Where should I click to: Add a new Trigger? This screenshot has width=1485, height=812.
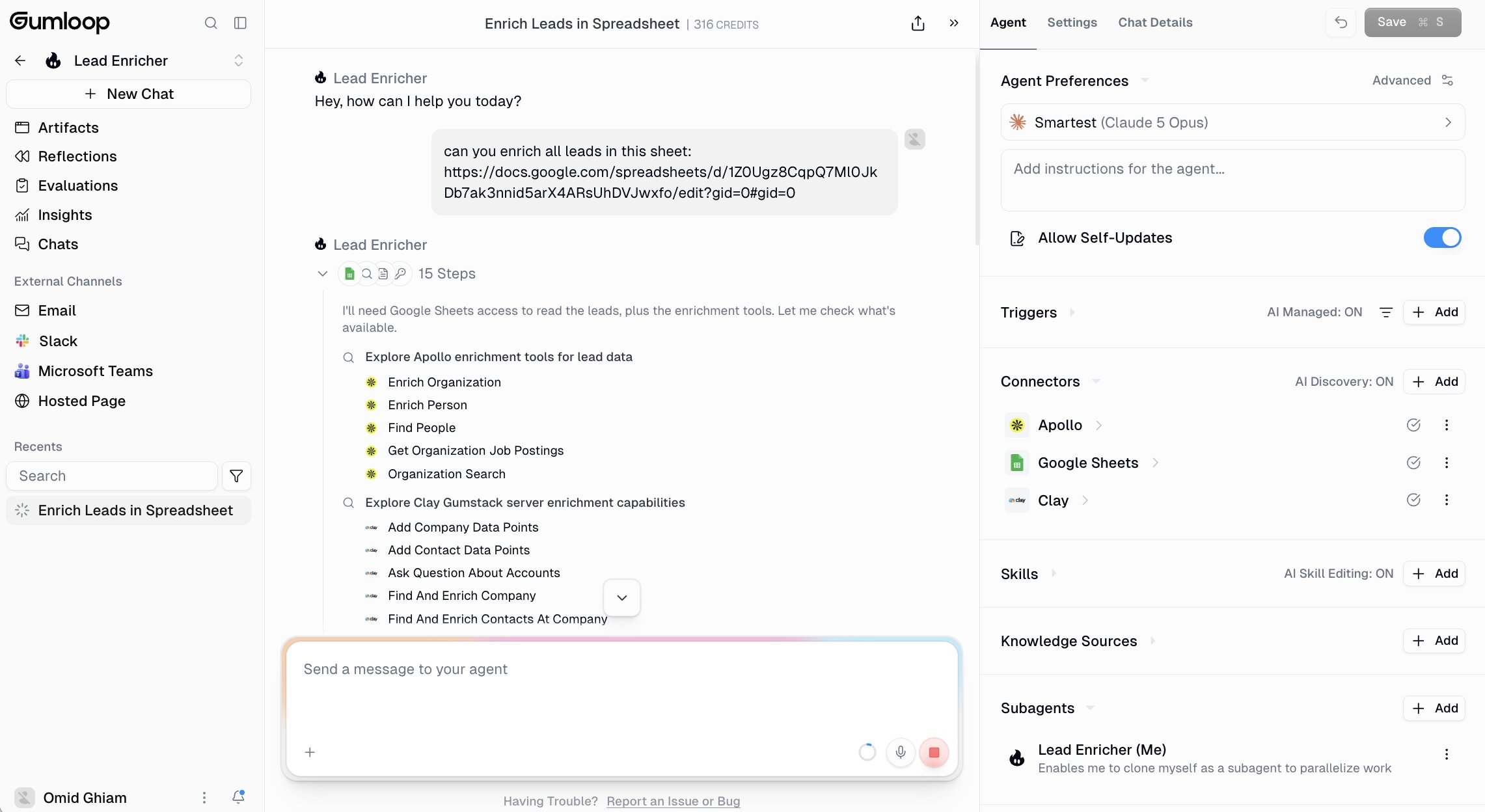pyautogui.click(x=1434, y=312)
